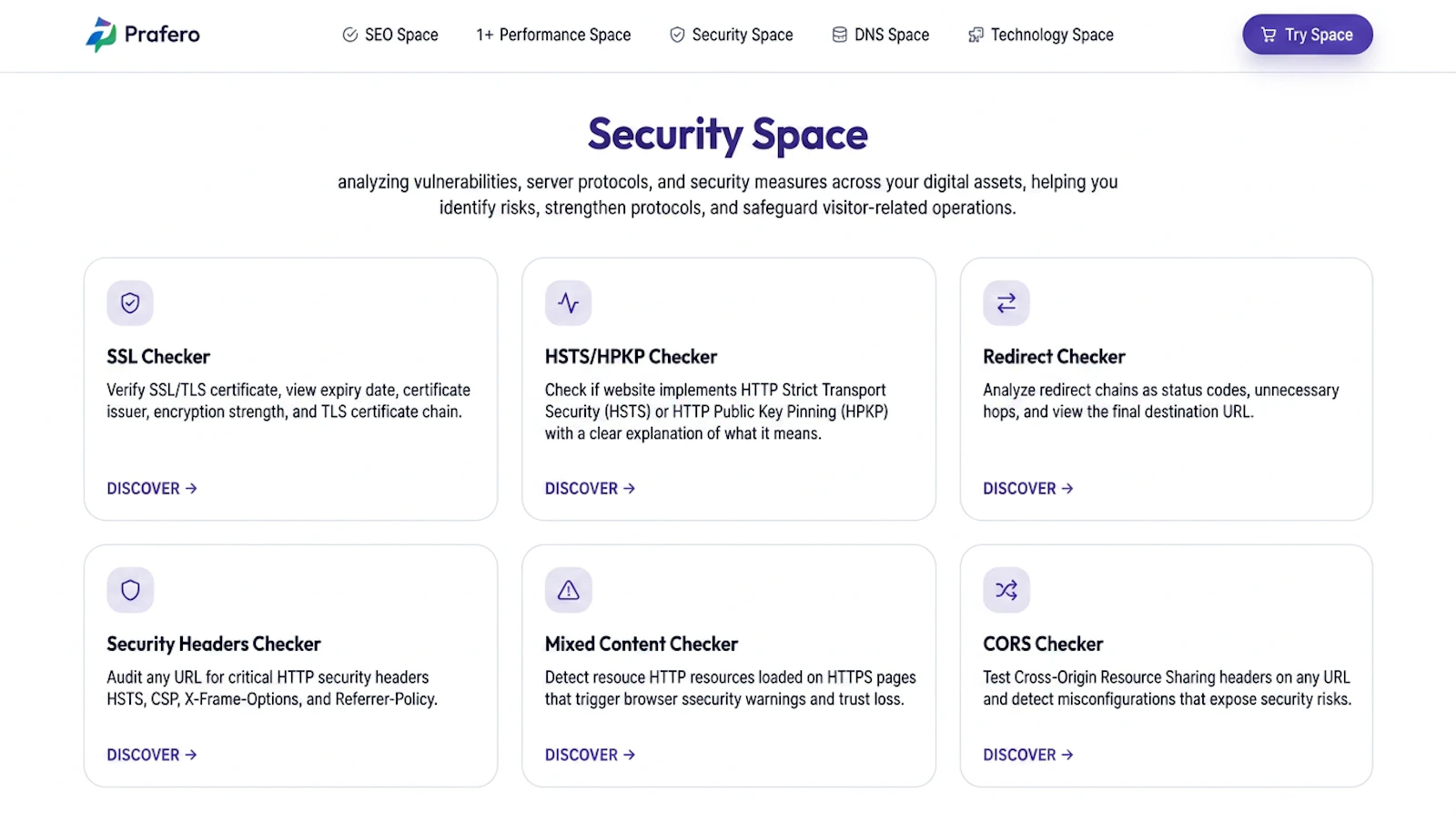
Task: Follow the DISCOVER link under SSL Checker
Action: 152,489
